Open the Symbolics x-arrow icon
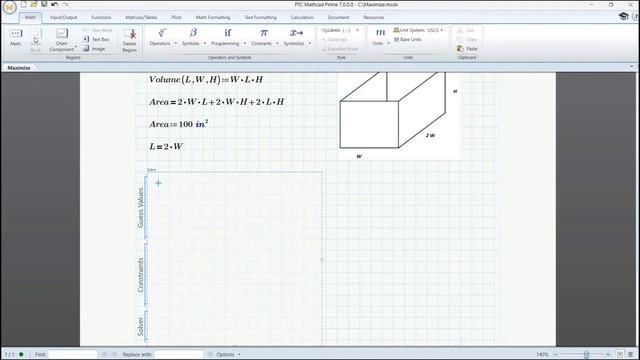The image size is (640, 360). (x=296, y=33)
